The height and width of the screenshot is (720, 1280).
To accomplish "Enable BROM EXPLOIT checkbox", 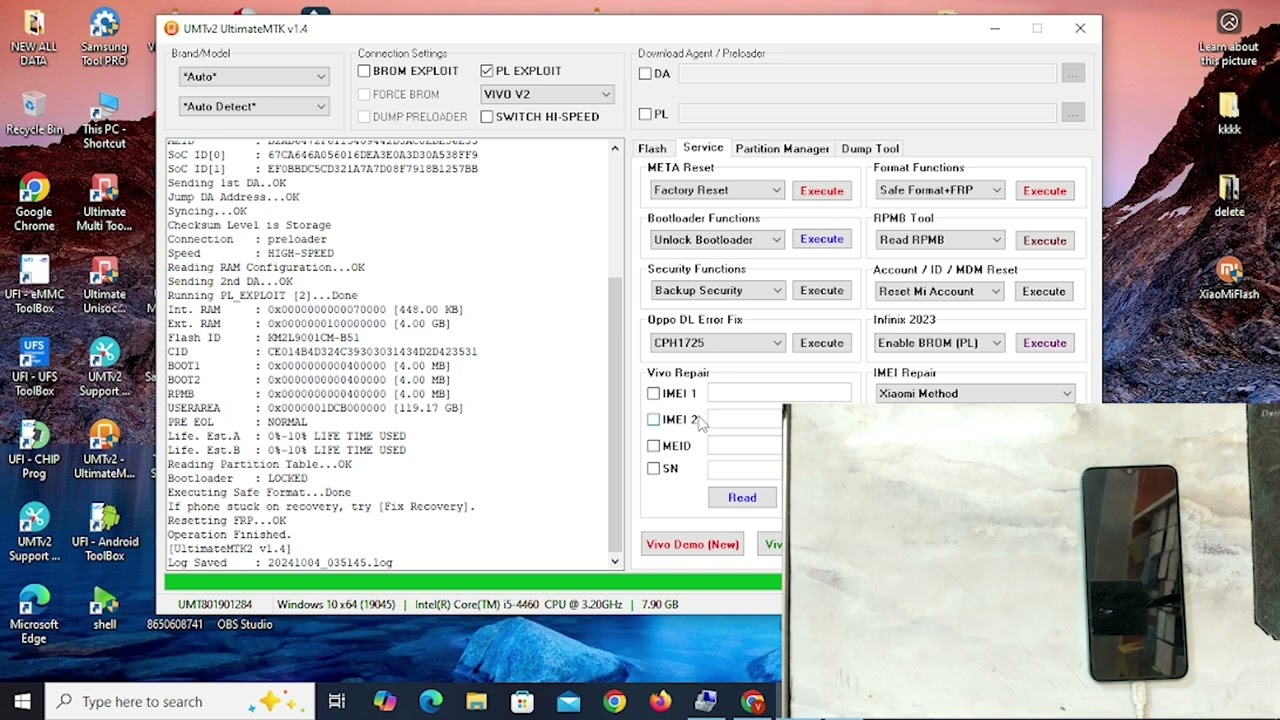I will 365,71.
